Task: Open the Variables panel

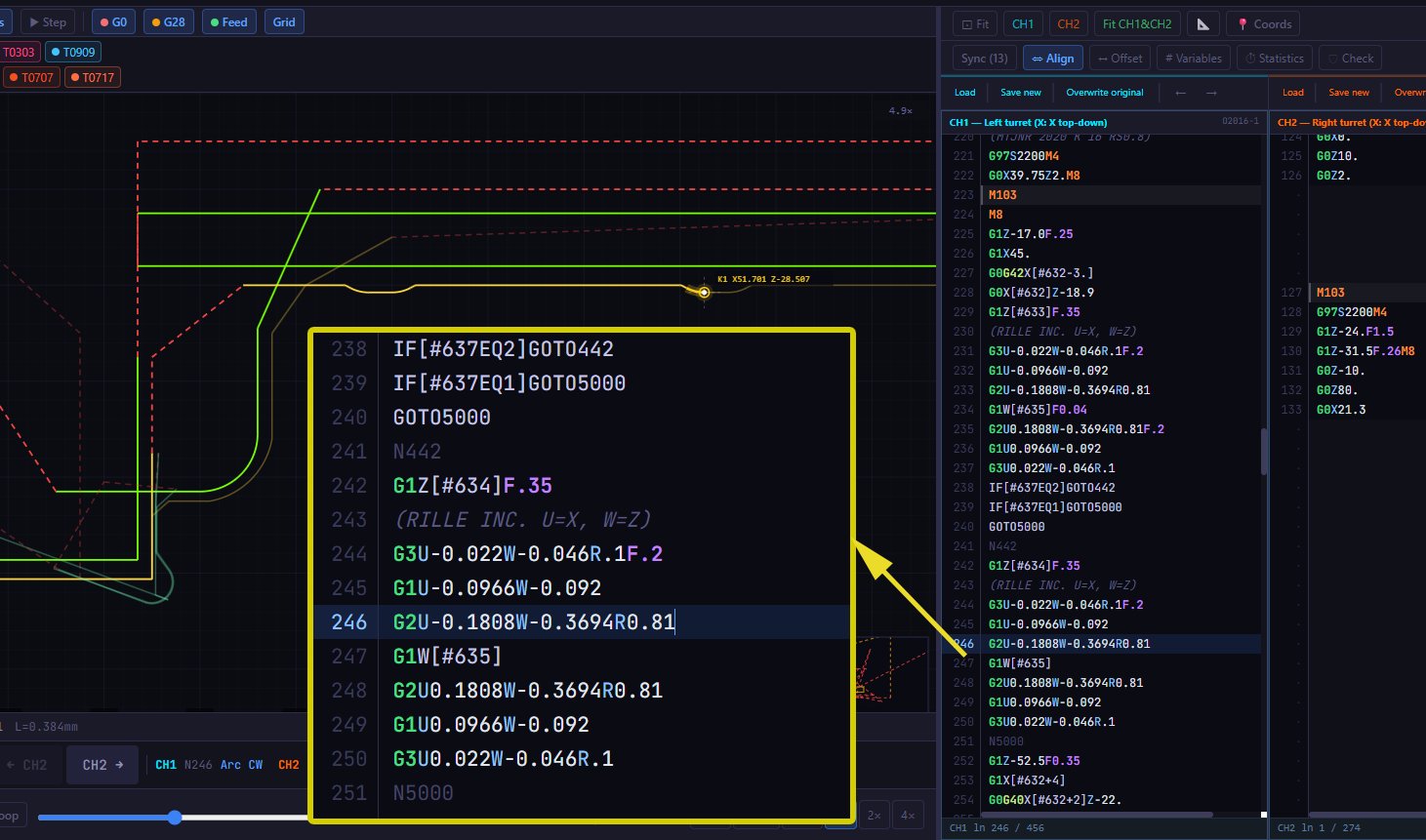Action: [x=1193, y=59]
